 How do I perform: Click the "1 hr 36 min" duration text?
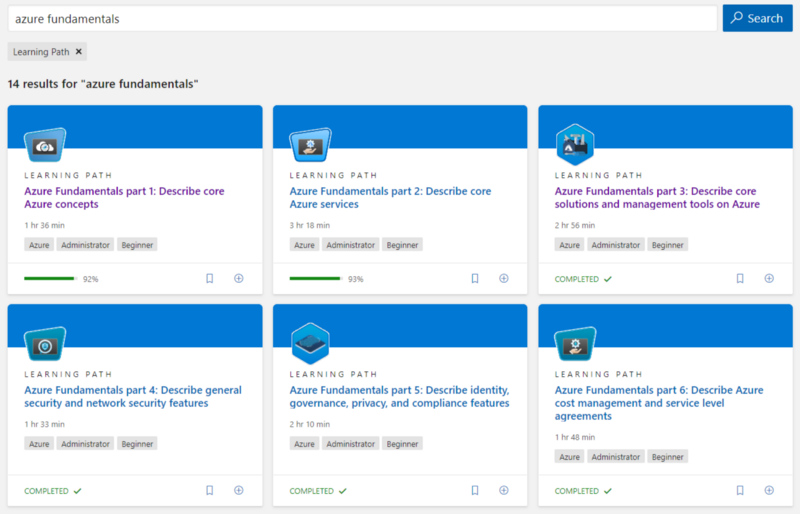44,225
